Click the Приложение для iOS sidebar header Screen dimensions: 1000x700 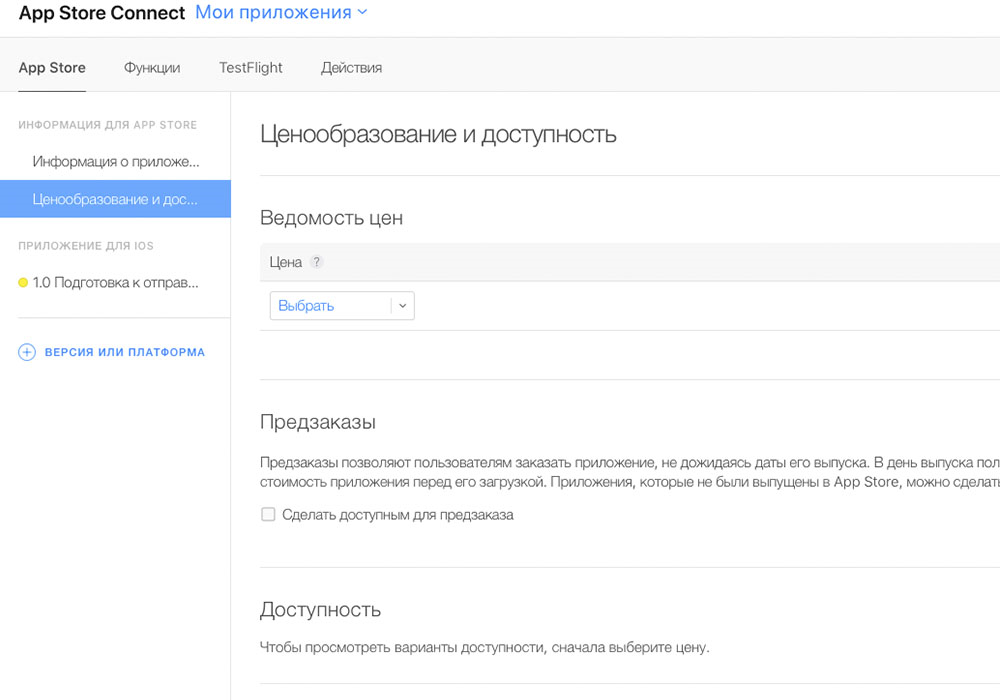click(x=86, y=246)
